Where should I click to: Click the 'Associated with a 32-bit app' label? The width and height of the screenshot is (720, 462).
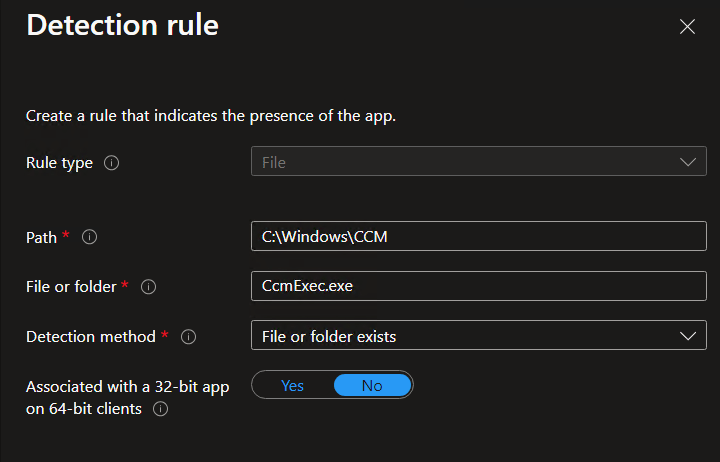tap(128, 386)
